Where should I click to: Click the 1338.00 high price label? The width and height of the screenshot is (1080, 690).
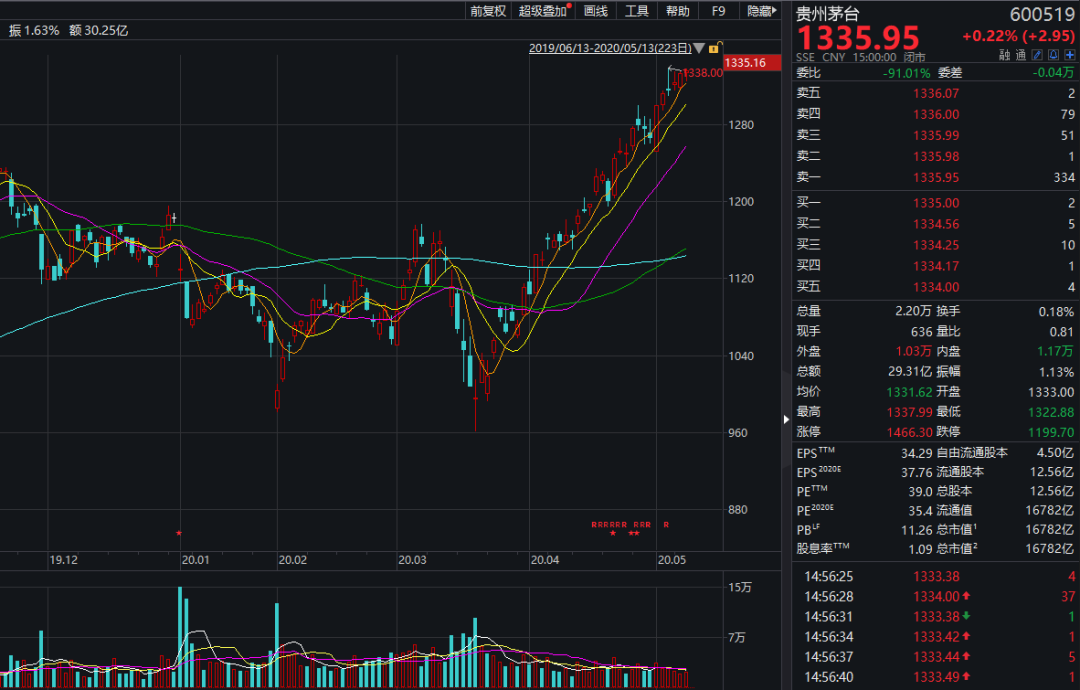pos(703,73)
